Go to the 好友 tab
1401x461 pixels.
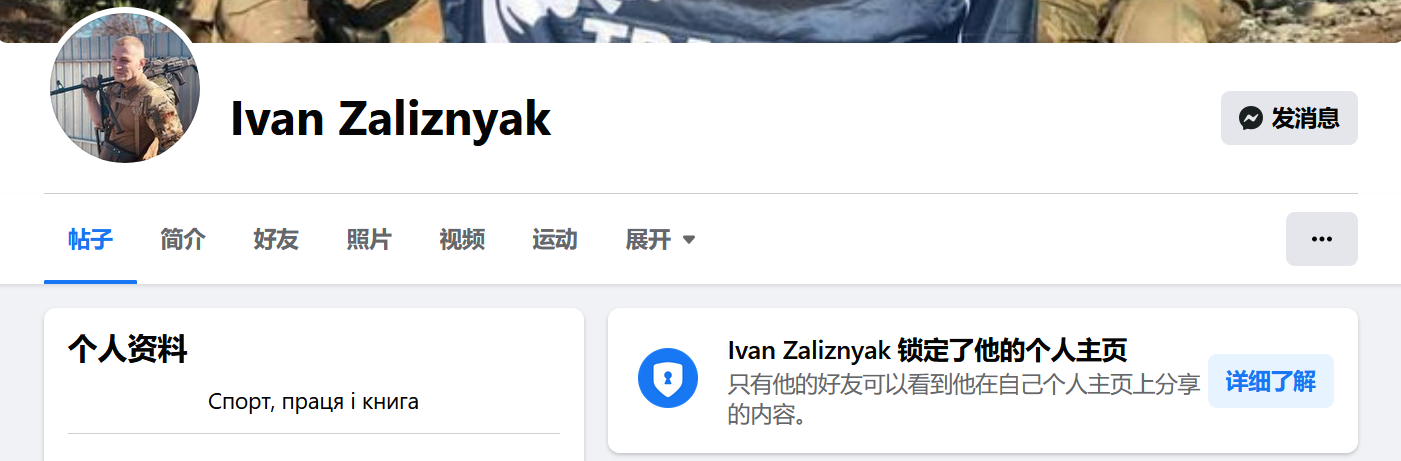pyautogui.click(x=276, y=240)
